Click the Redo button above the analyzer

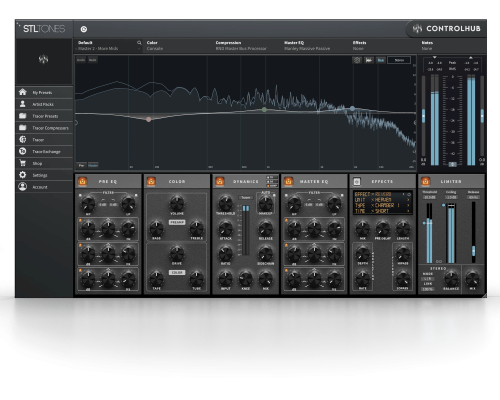pos(92,60)
